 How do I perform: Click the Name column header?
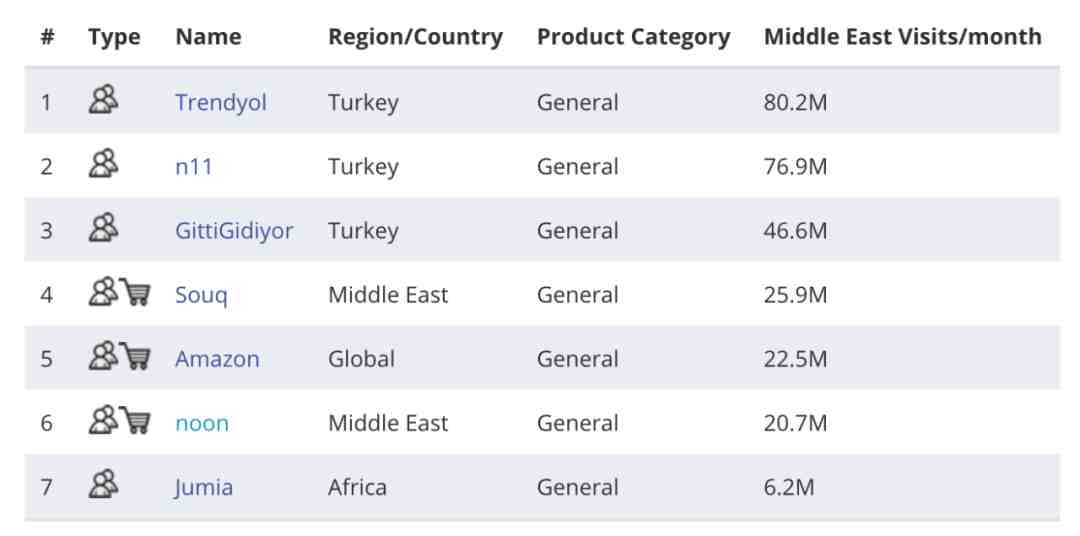[208, 37]
